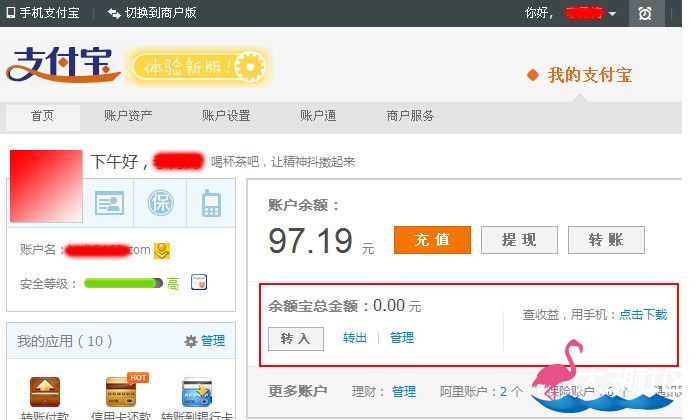
Task: Click the 充值 recharge button
Action: click(432, 240)
